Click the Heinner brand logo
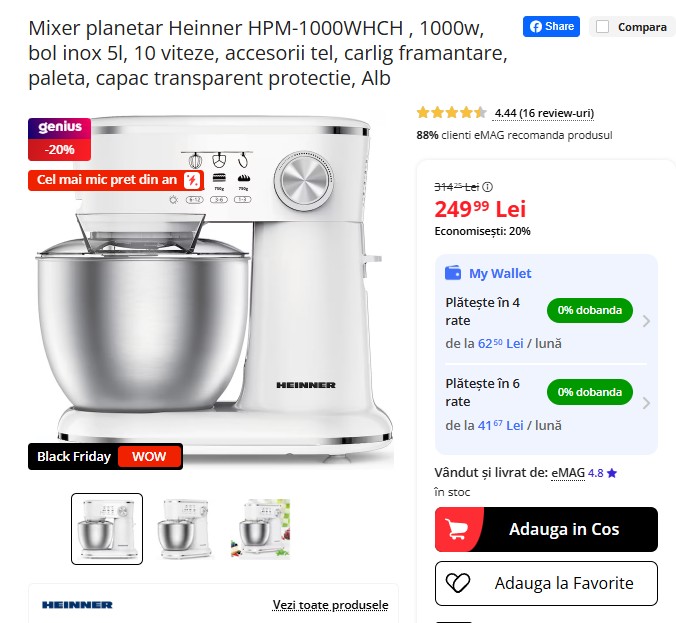The image size is (676, 623). tap(77, 605)
